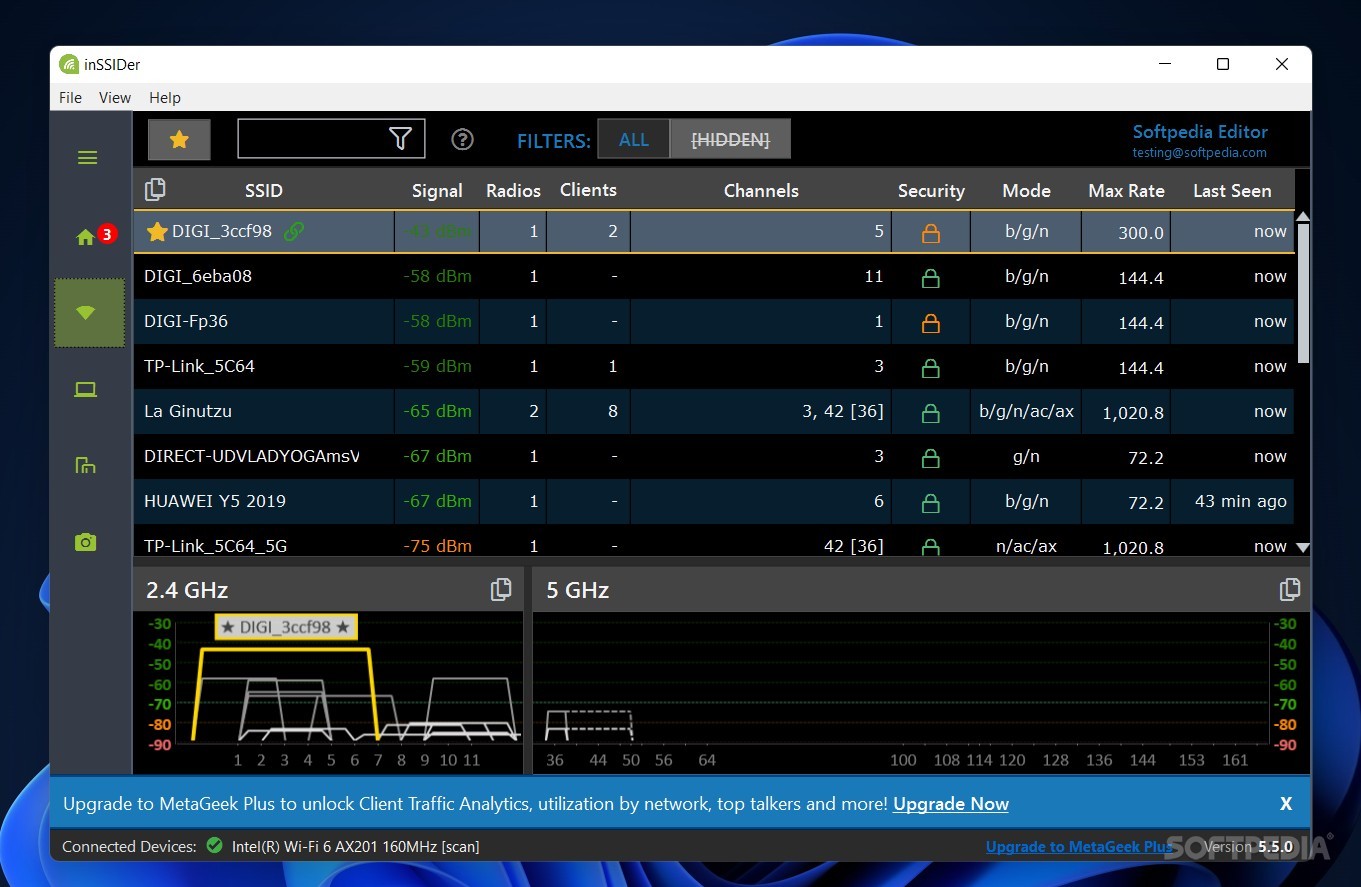
Task: Sort by the Max Rate column header
Action: pyautogui.click(x=1126, y=190)
